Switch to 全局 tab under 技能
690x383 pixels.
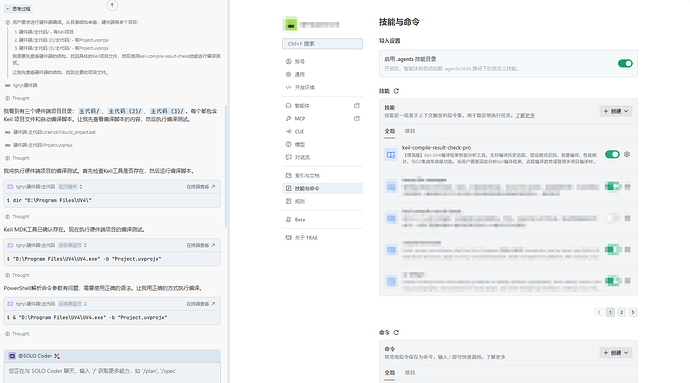(389, 131)
